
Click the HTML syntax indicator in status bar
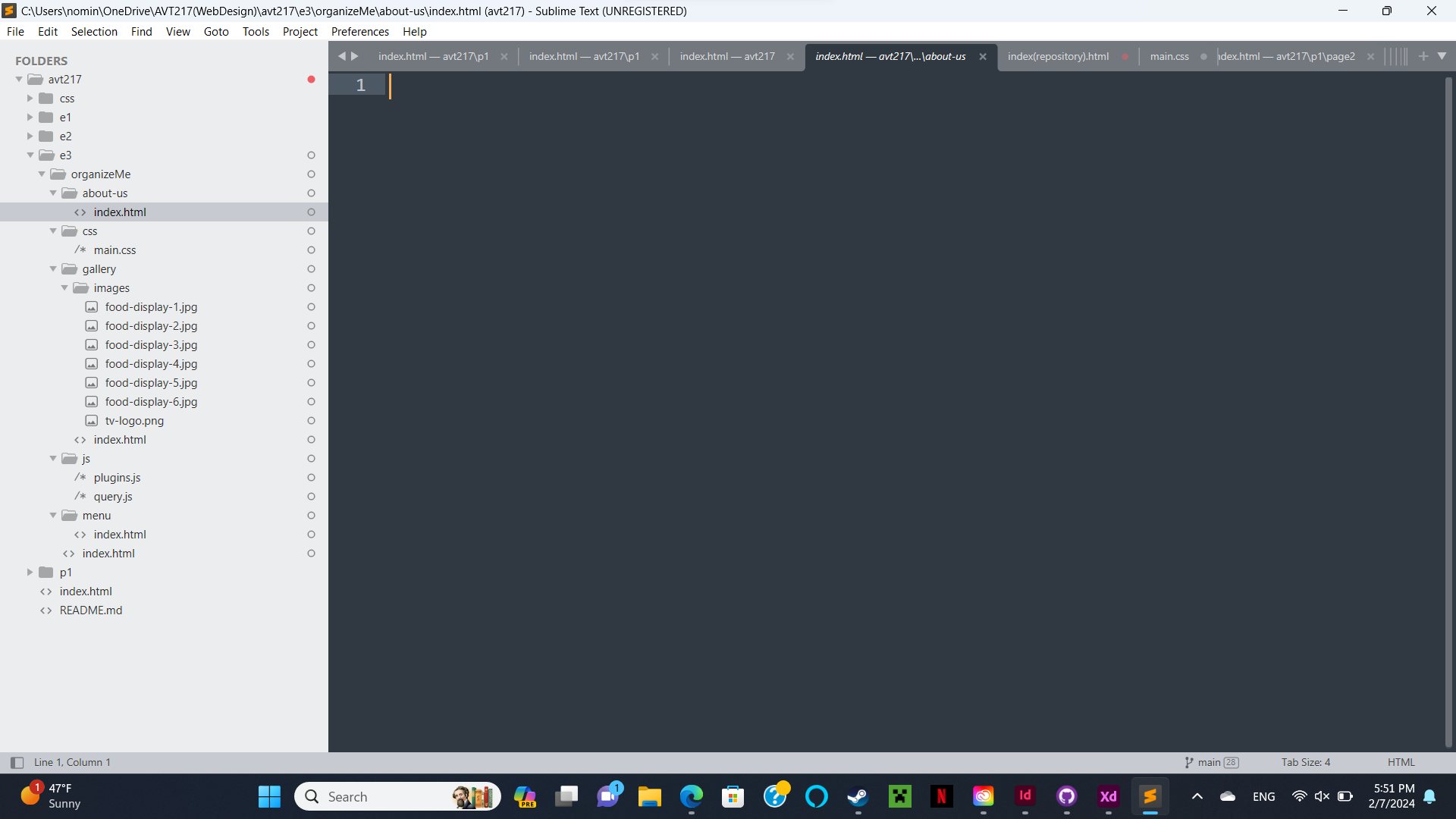point(1401,762)
